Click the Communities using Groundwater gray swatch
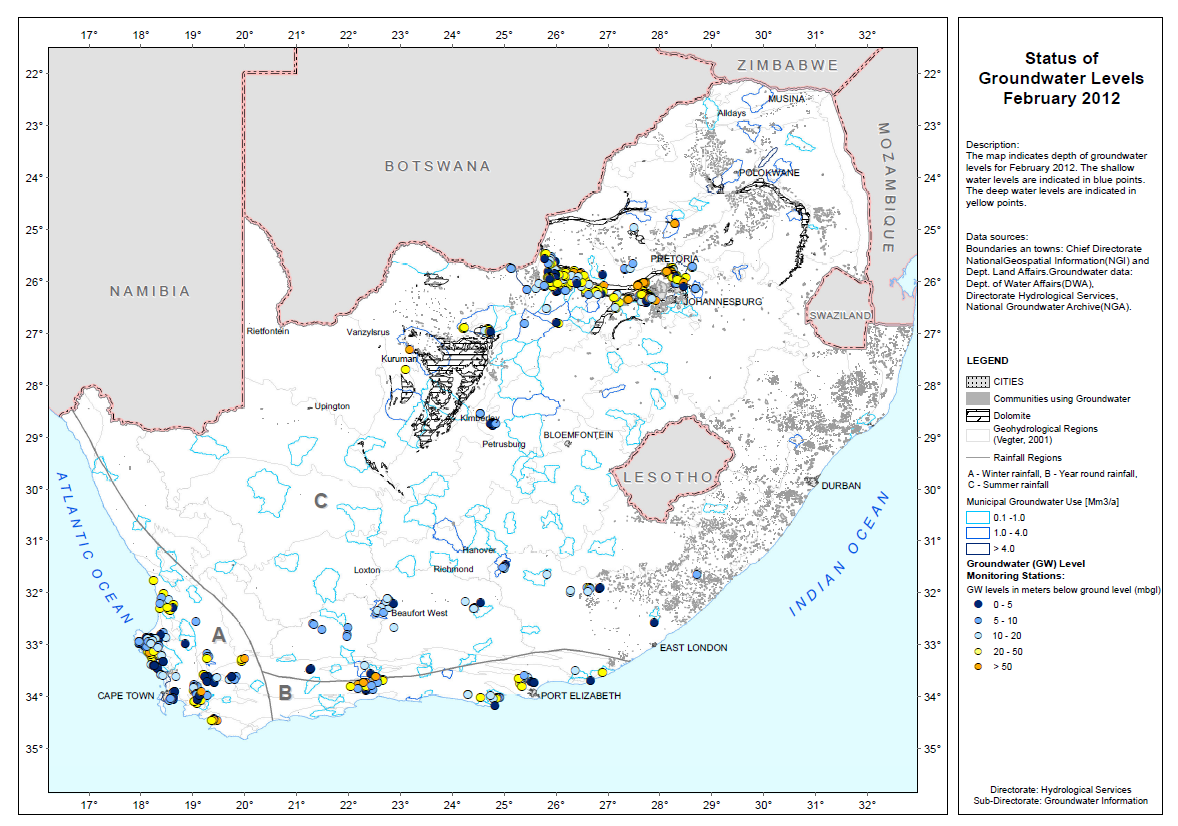 [x=977, y=398]
